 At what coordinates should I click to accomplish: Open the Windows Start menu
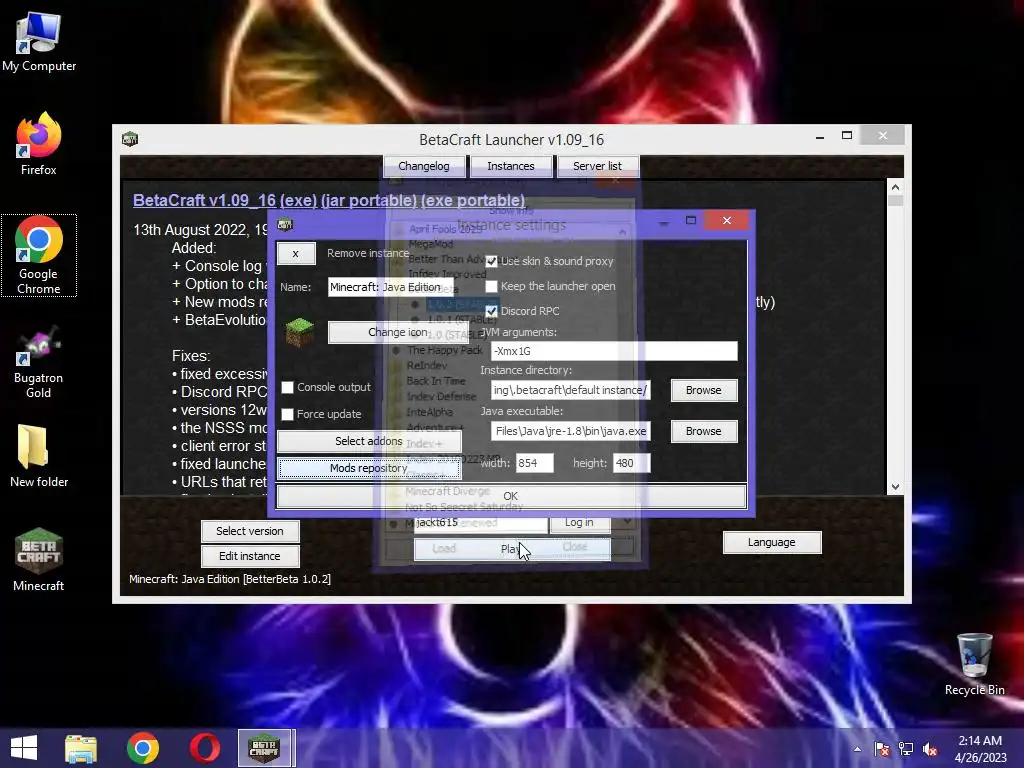(x=24, y=748)
